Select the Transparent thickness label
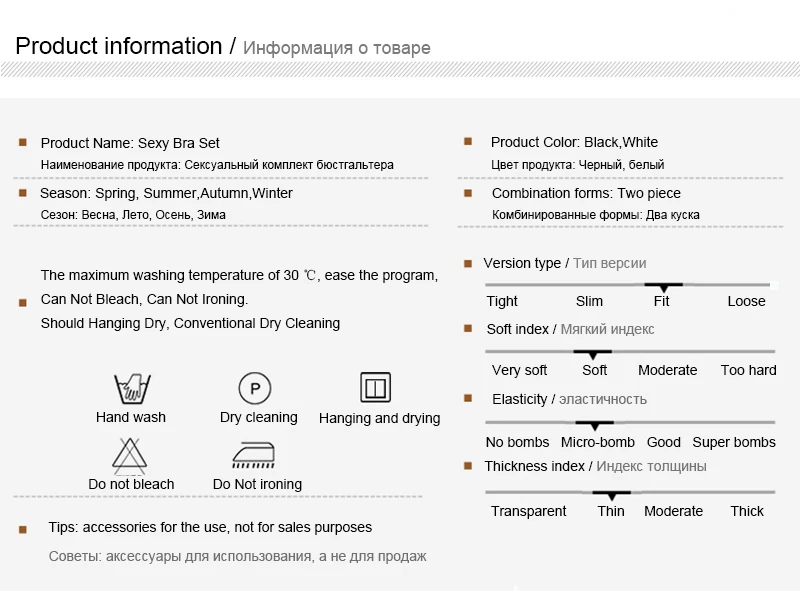Viewport: 800px width, 591px height. click(x=529, y=511)
